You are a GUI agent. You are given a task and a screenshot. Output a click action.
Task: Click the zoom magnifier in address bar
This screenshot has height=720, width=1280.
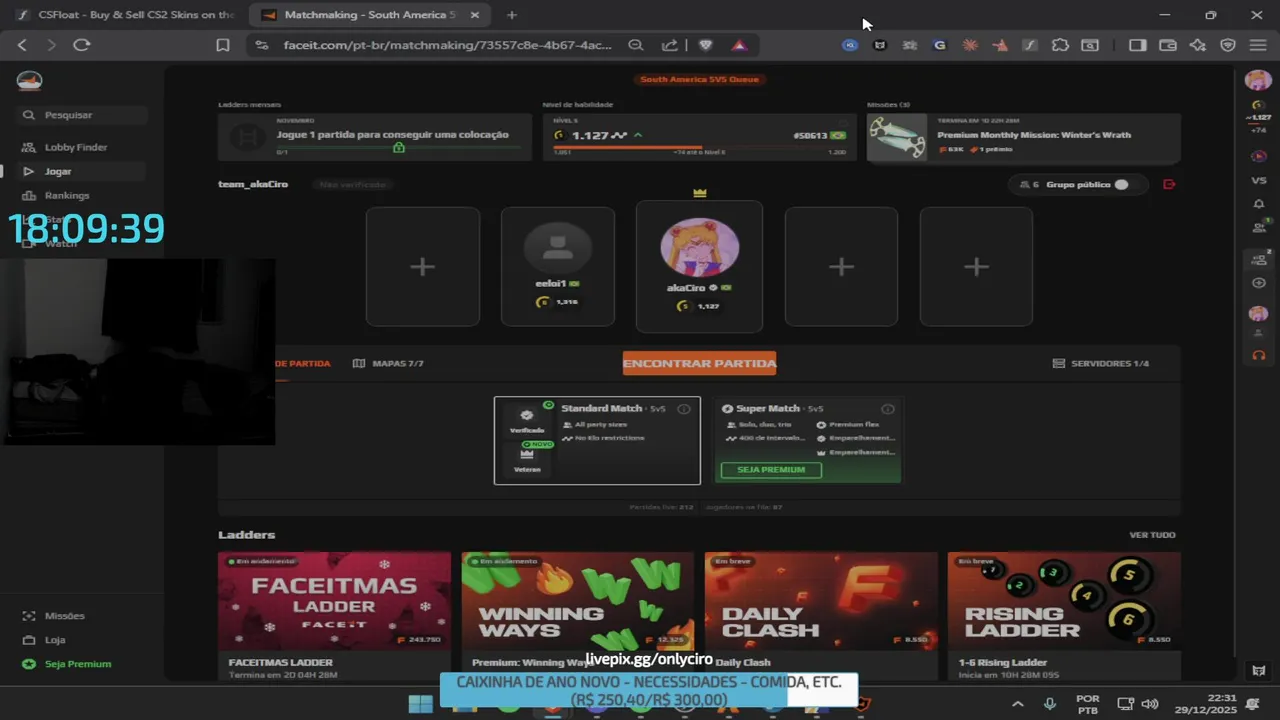(636, 45)
